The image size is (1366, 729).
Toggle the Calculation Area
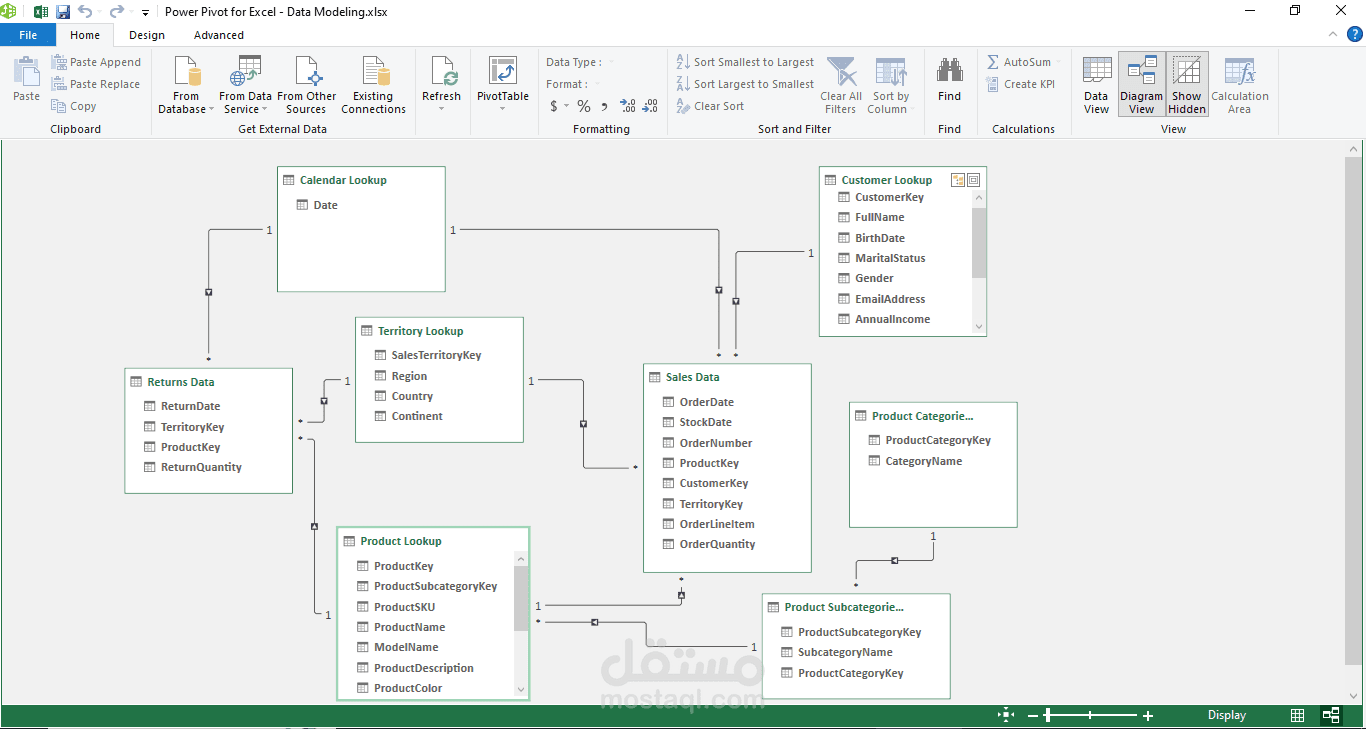tap(1240, 85)
